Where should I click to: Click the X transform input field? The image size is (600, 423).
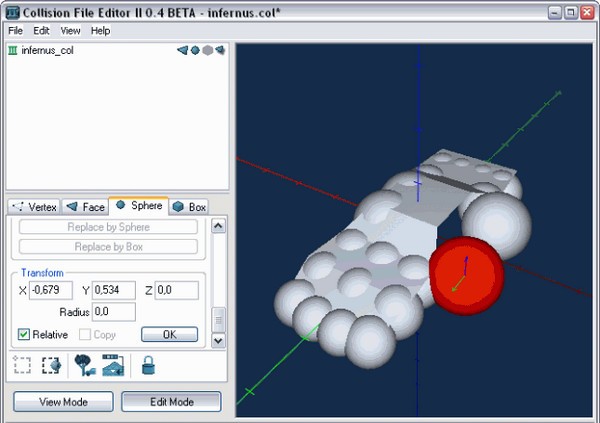point(51,290)
